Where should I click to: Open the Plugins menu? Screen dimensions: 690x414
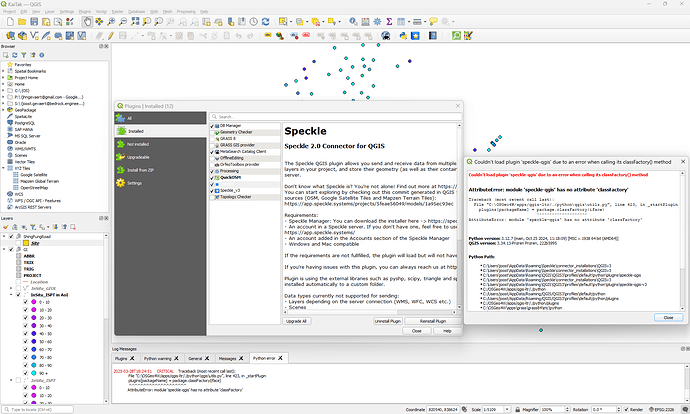tap(84, 11)
